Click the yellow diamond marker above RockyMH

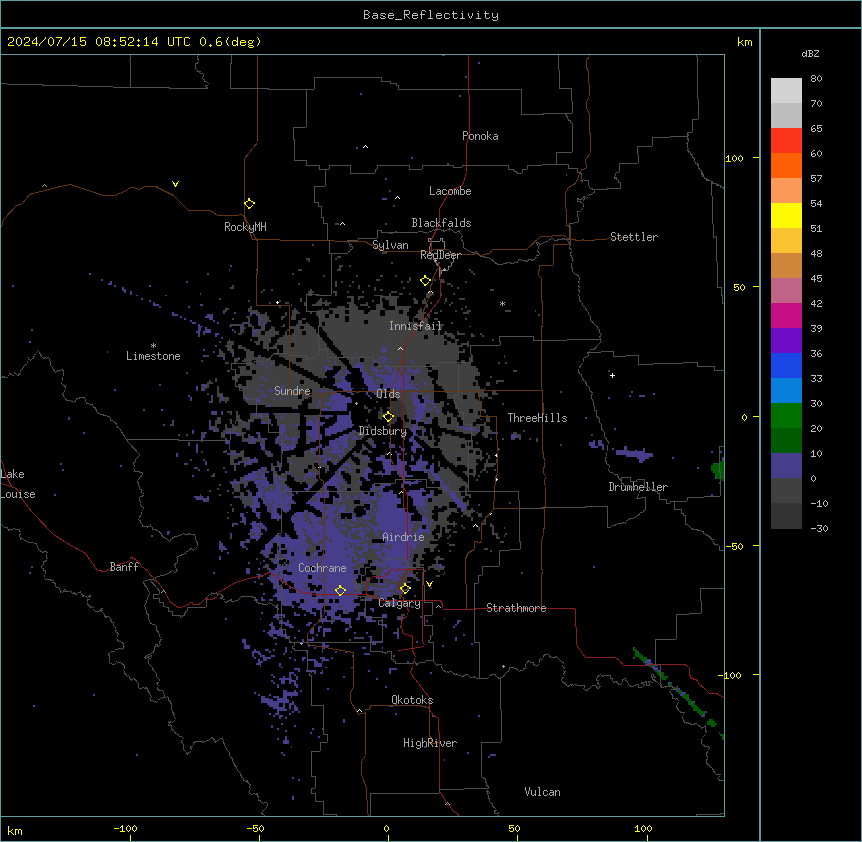click(249, 204)
